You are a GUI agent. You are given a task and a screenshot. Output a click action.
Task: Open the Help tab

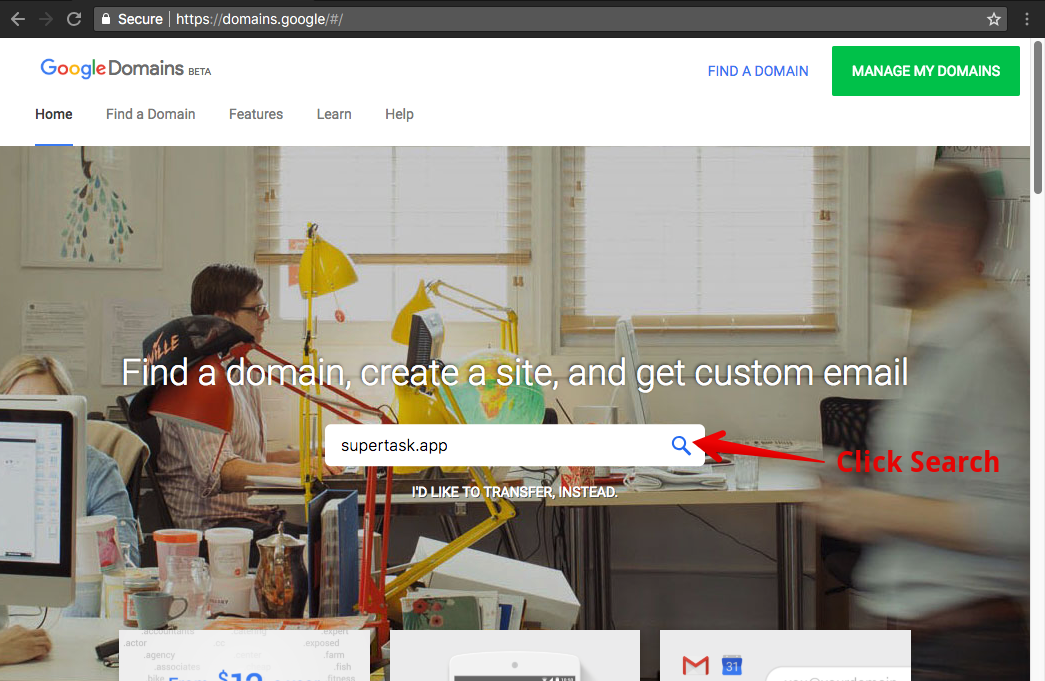[x=399, y=115]
